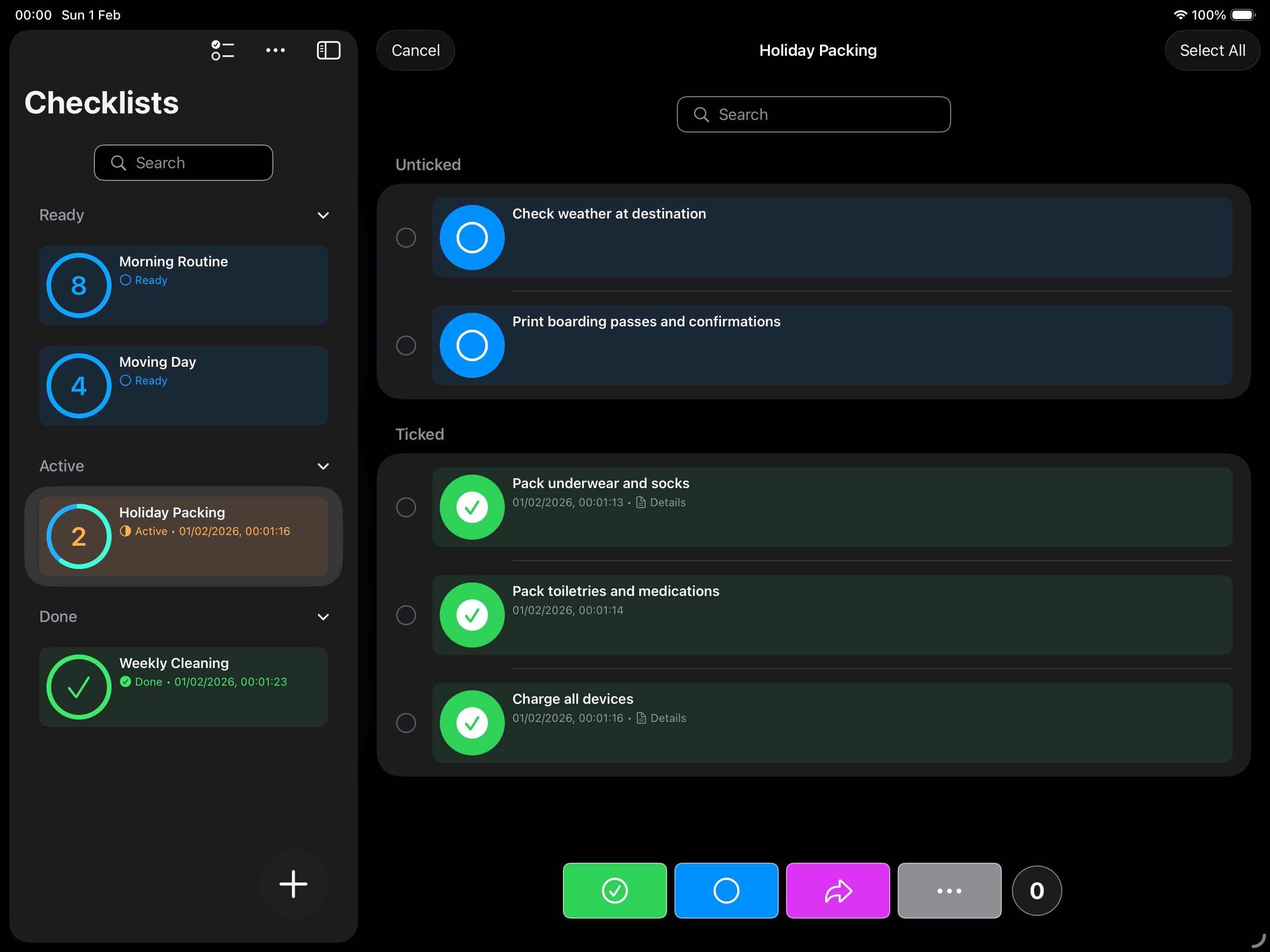
Task: Collapse the Done section chevron
Action: click(323, 617)
